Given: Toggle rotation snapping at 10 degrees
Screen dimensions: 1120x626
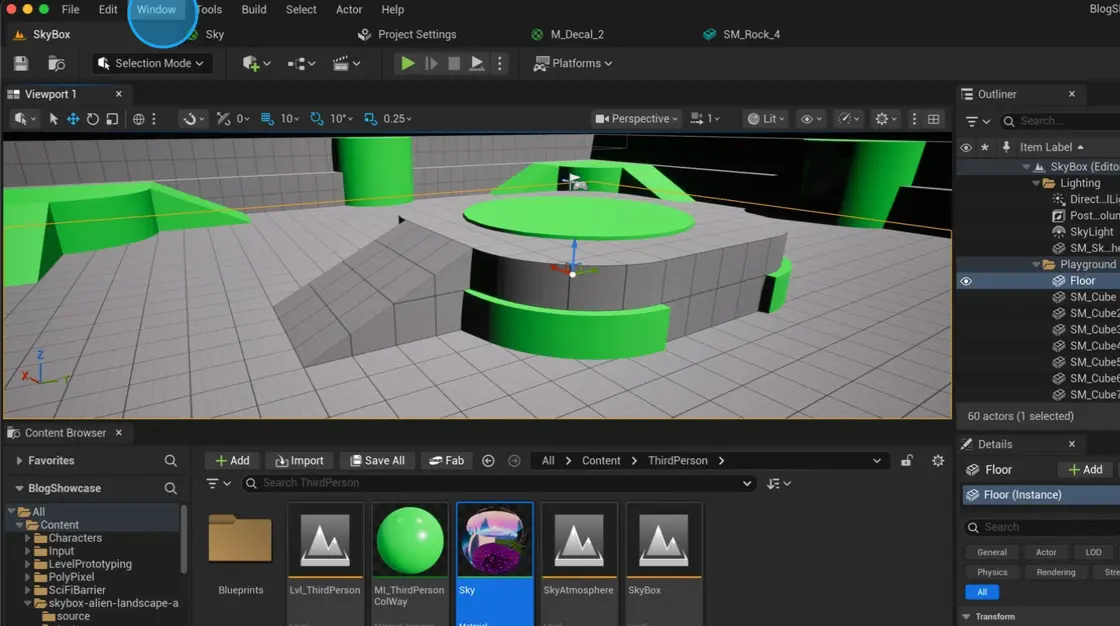Looking at the screenshot, I should (317, 119).
